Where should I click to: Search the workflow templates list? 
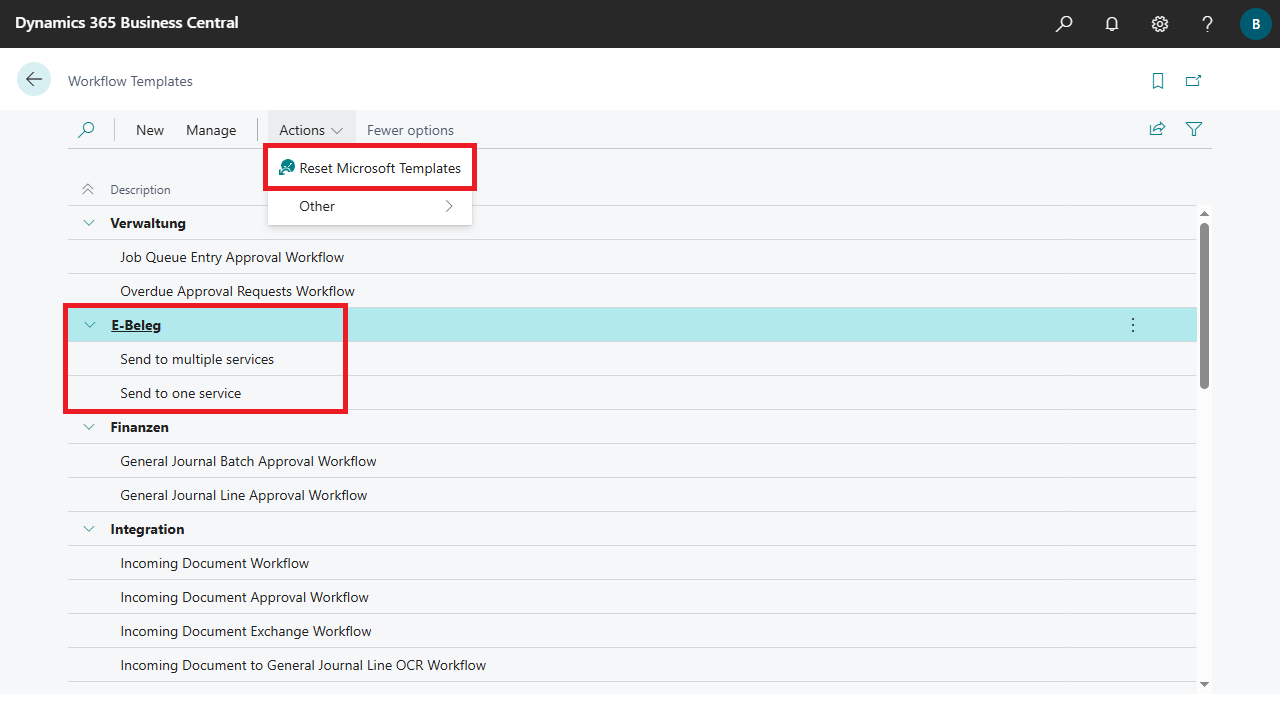pyautogui.click(x=87, y=129)
